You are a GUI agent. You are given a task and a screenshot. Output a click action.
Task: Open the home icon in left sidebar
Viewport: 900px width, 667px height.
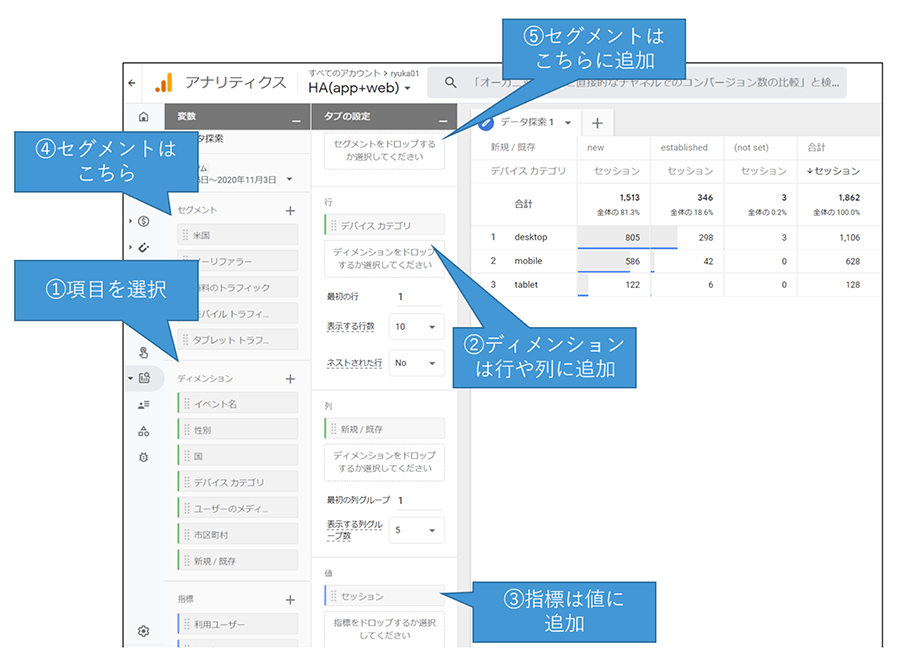tap(143, 117)
